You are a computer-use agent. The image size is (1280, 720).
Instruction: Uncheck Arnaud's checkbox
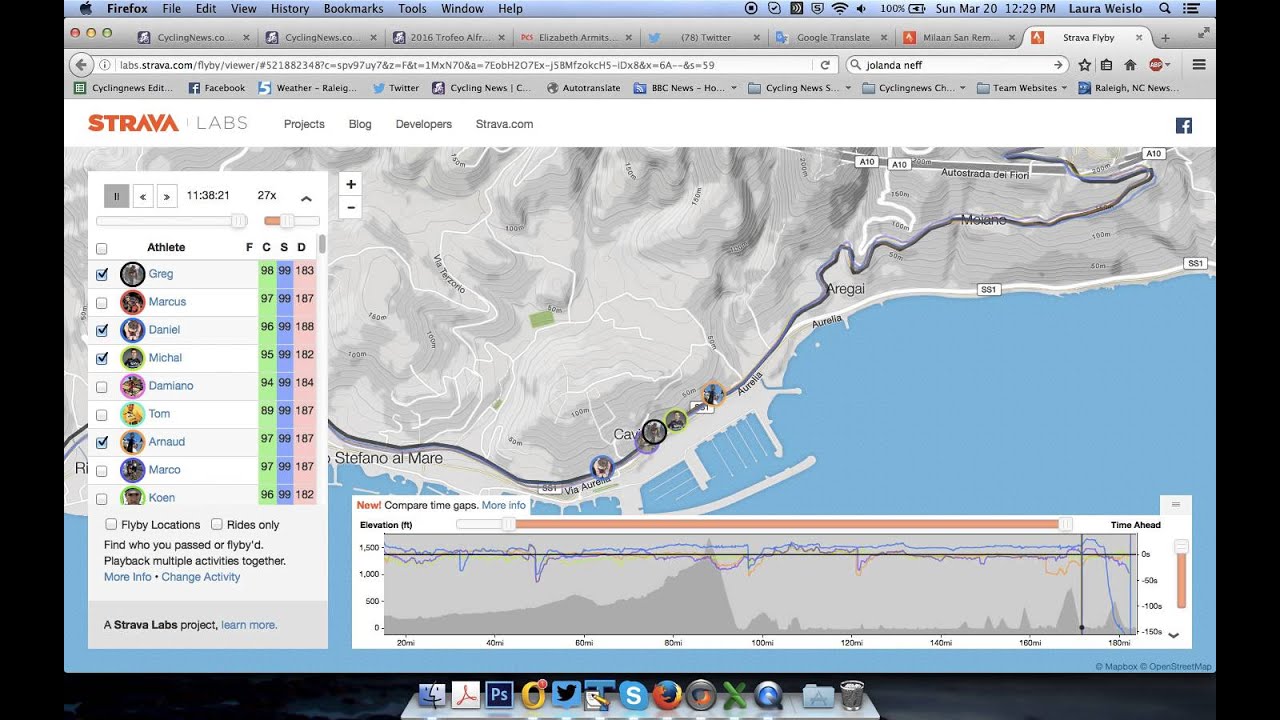(101, 442)
